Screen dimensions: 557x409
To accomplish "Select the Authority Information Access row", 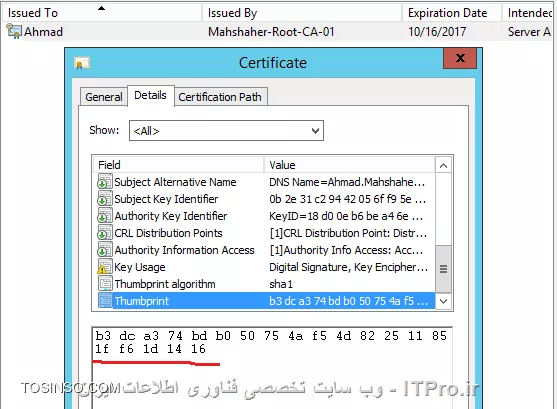I will tap(265, 250).
